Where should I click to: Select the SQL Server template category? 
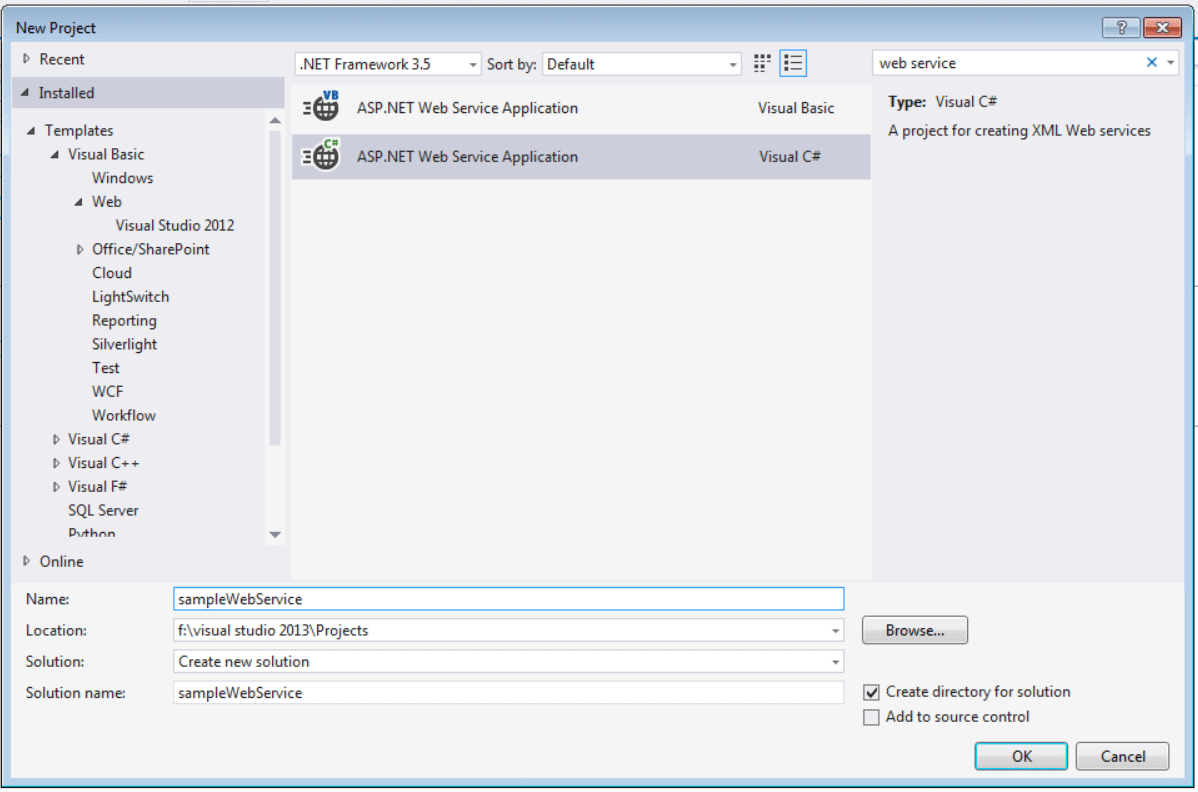pos(103,510)
